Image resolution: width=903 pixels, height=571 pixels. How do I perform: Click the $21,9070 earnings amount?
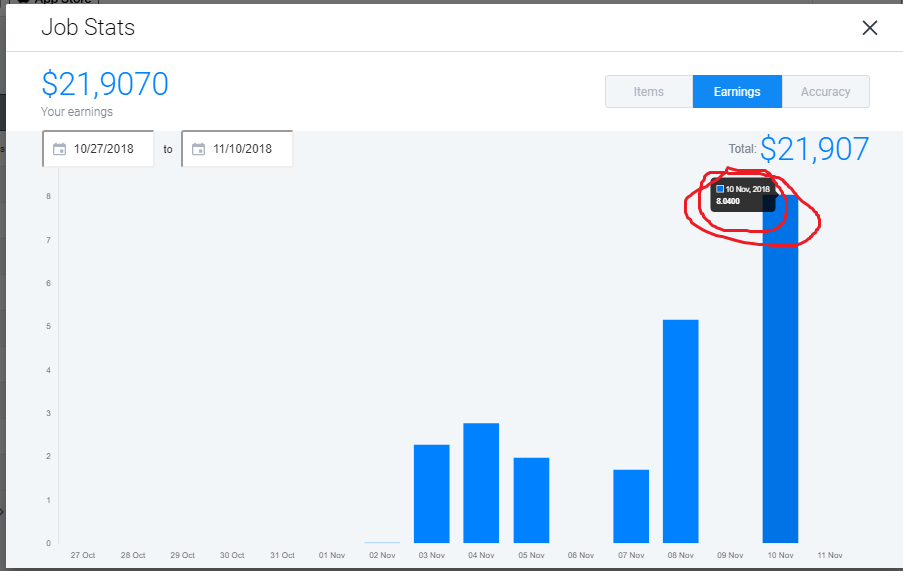[x=105, y=84]
